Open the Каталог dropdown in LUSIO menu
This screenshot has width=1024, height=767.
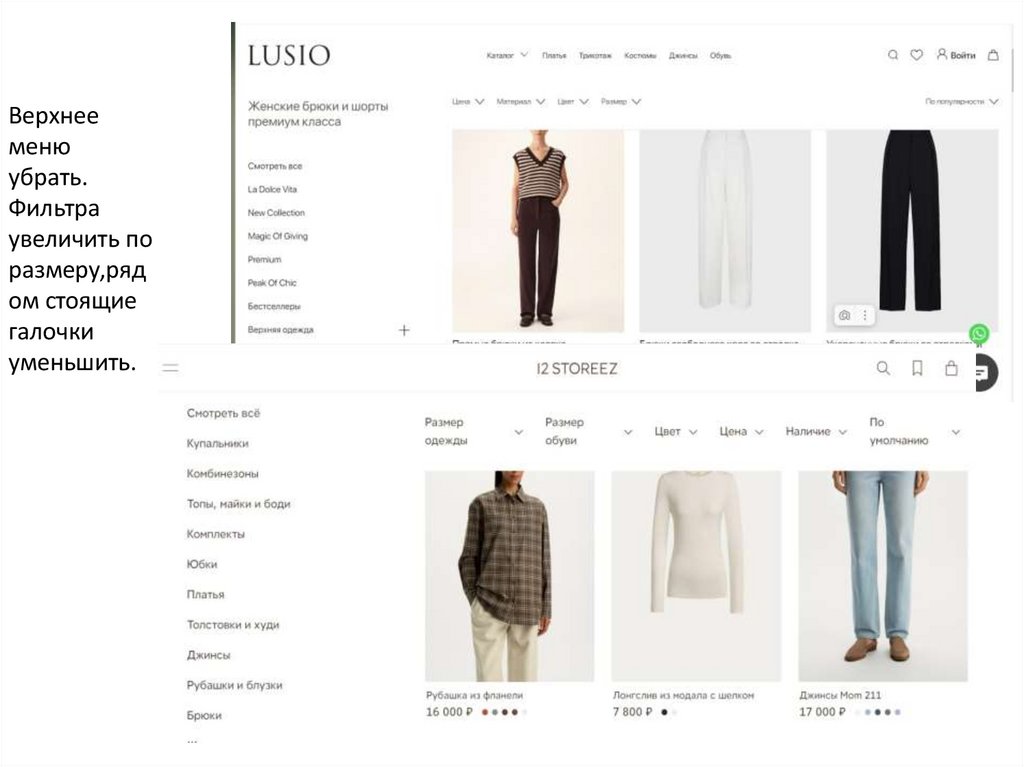(507, 56)
